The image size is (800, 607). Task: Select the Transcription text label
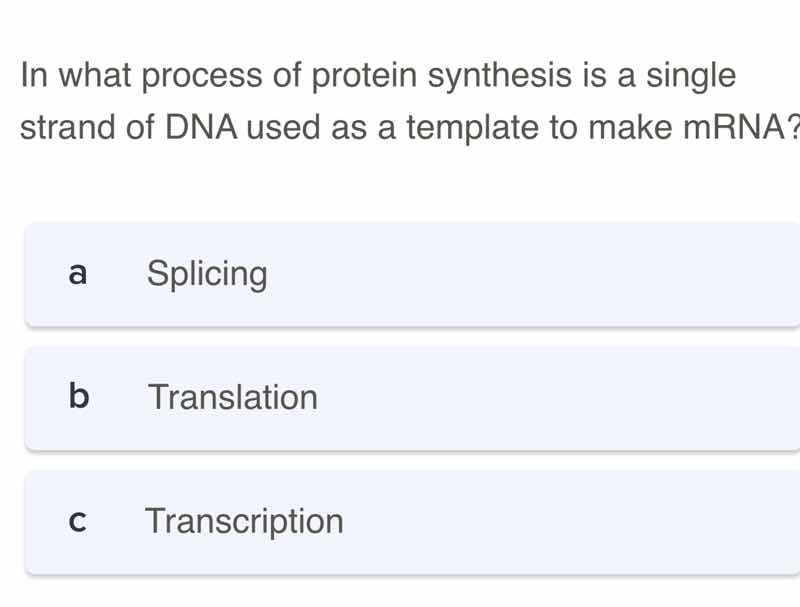(245, 521)
